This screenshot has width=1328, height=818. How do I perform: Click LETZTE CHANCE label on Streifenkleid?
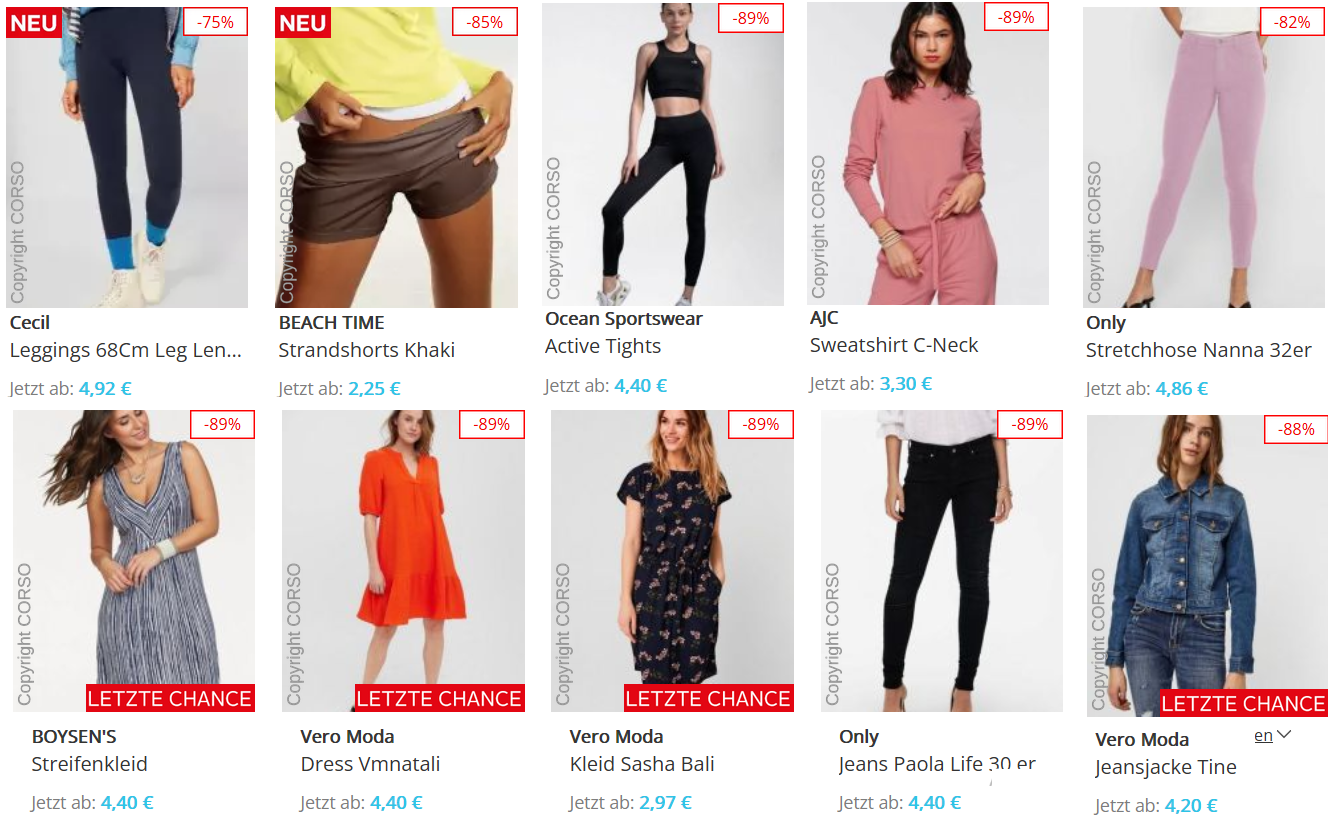[x=170, y=698]
